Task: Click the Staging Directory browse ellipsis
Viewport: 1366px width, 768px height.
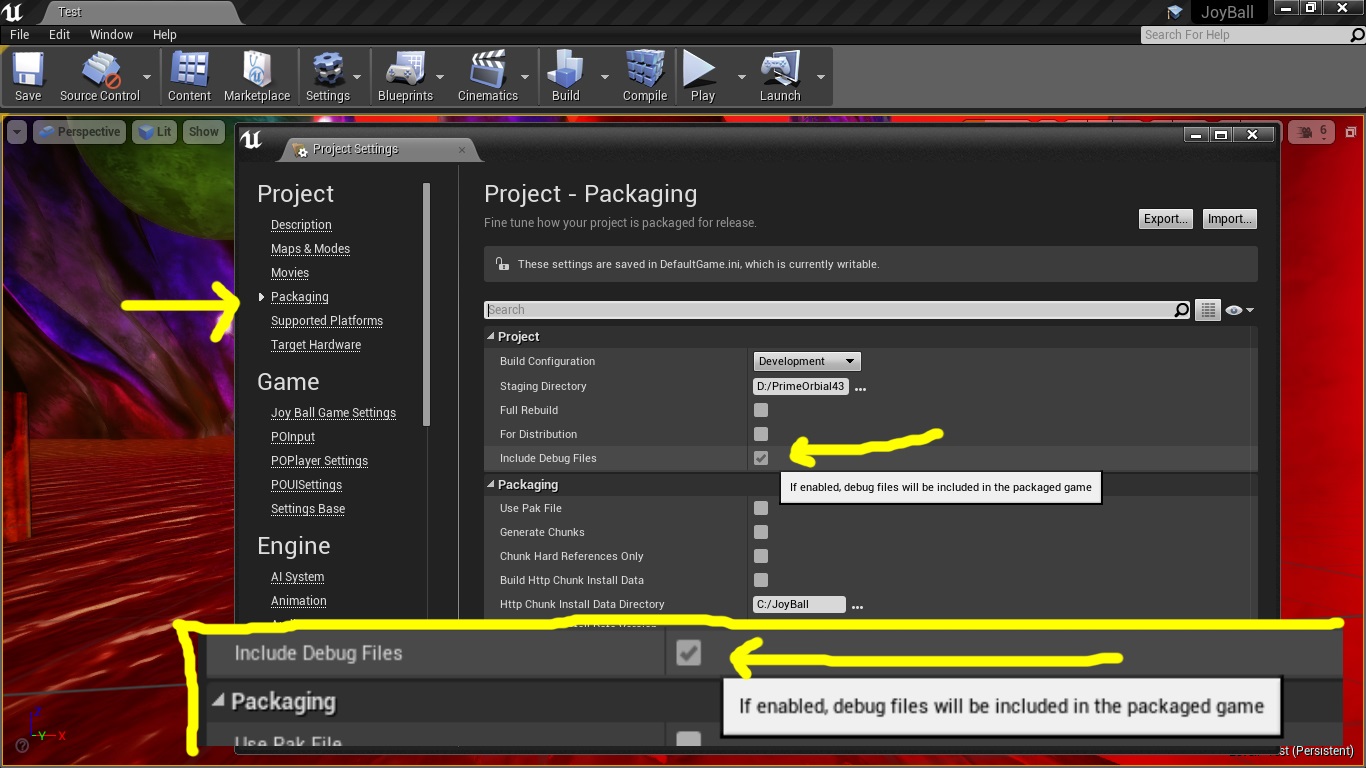Action: click(x=860, y=389)
